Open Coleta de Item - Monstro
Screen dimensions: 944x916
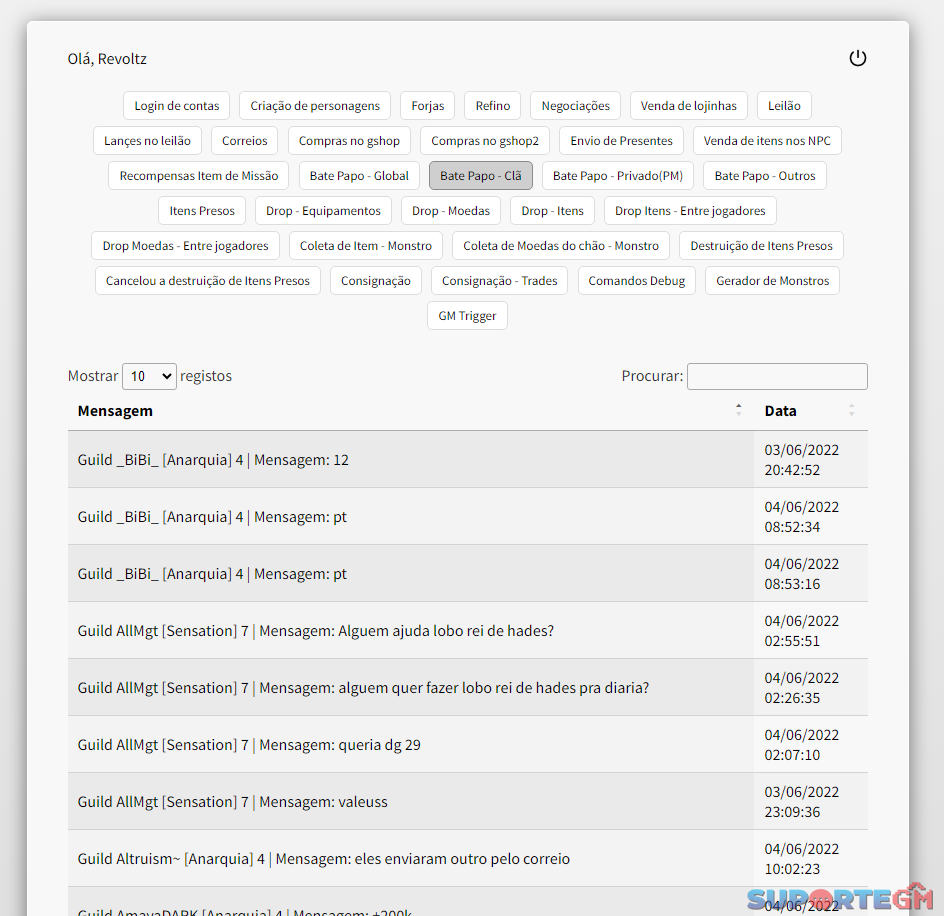(x=365, y=246)
